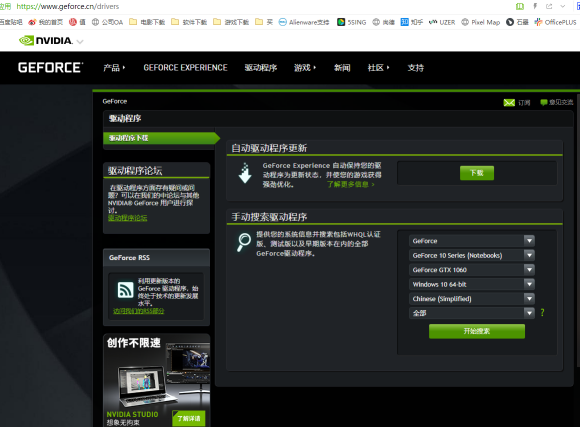
Task: Open the 驱动程序 navigation item
Action: 261,68
